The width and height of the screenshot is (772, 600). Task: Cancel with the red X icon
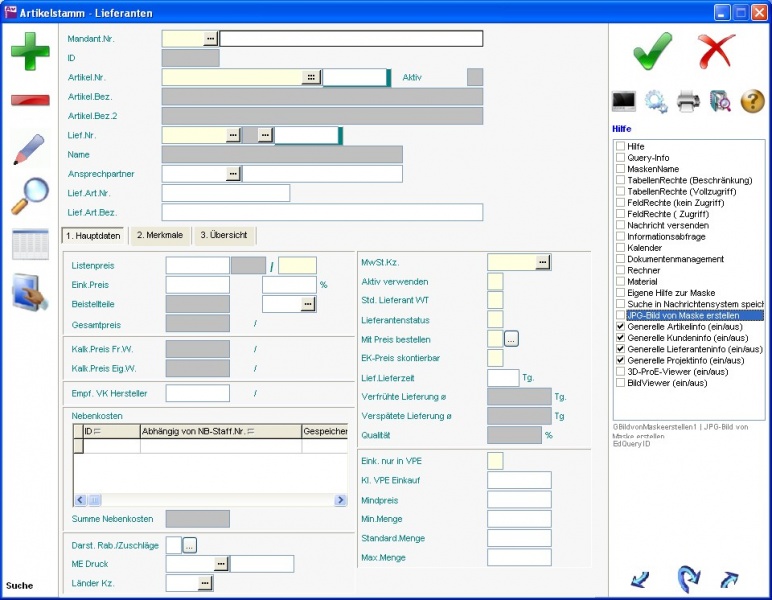pyautogui.click(x=716, y=50)
